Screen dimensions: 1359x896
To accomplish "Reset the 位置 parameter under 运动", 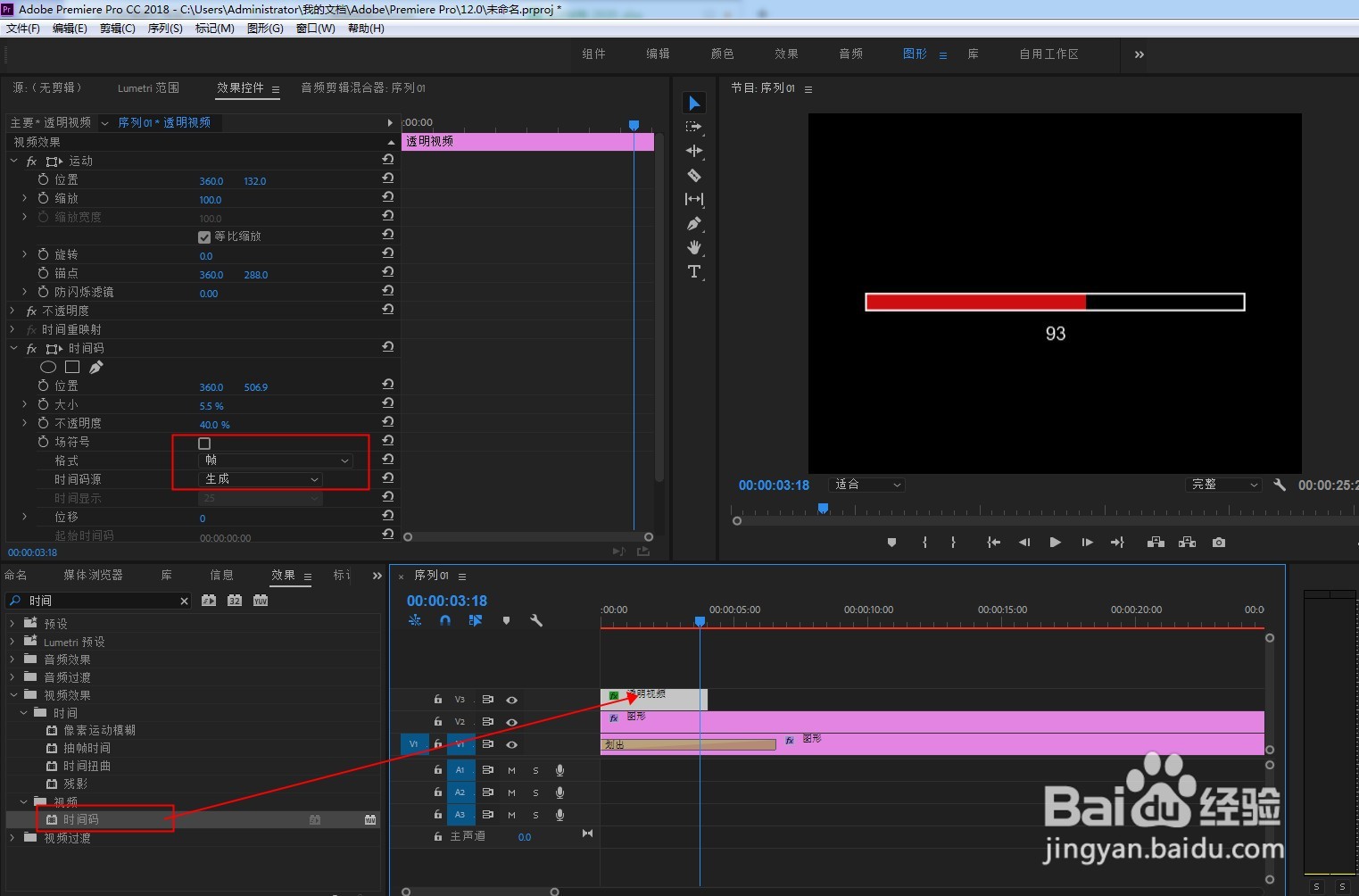I will (388, 178).
